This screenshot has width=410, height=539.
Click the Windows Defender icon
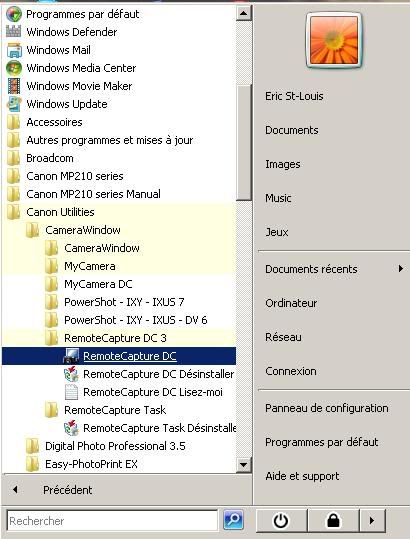point(13,32)
